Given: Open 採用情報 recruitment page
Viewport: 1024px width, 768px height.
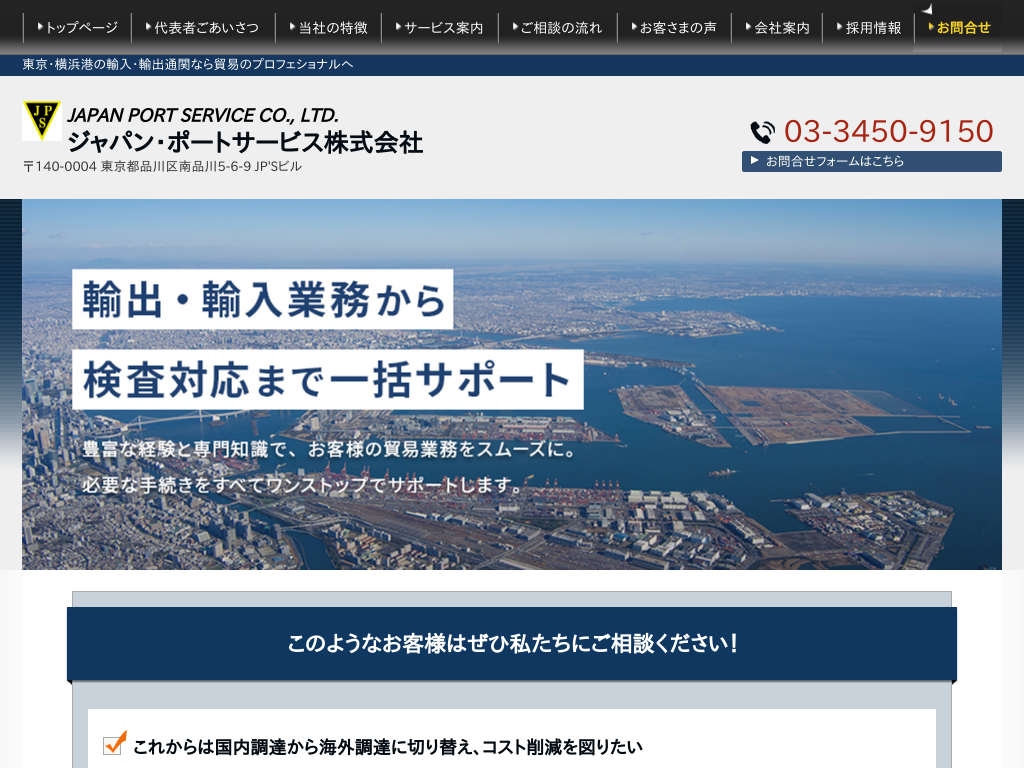Looking at the screenshot, I should click(x=868, y=28).
